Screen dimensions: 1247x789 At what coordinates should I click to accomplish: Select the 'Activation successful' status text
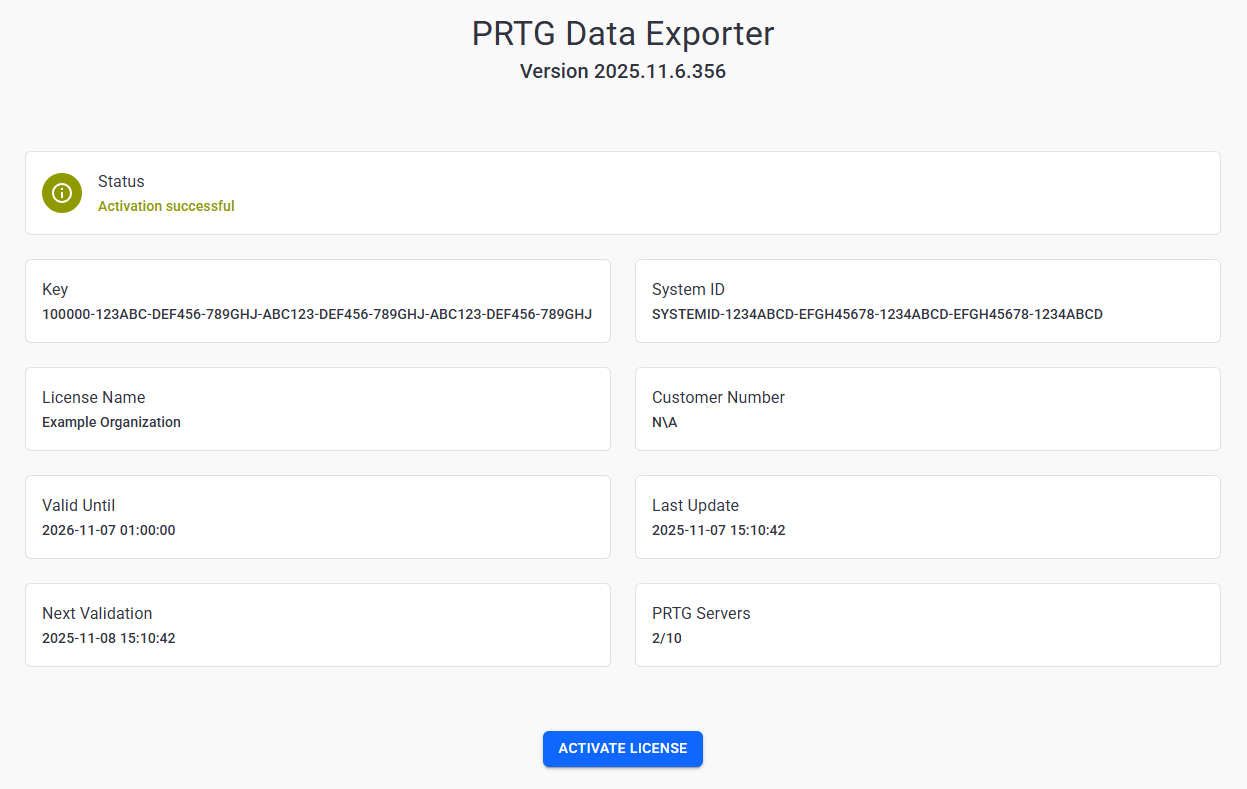166,206
